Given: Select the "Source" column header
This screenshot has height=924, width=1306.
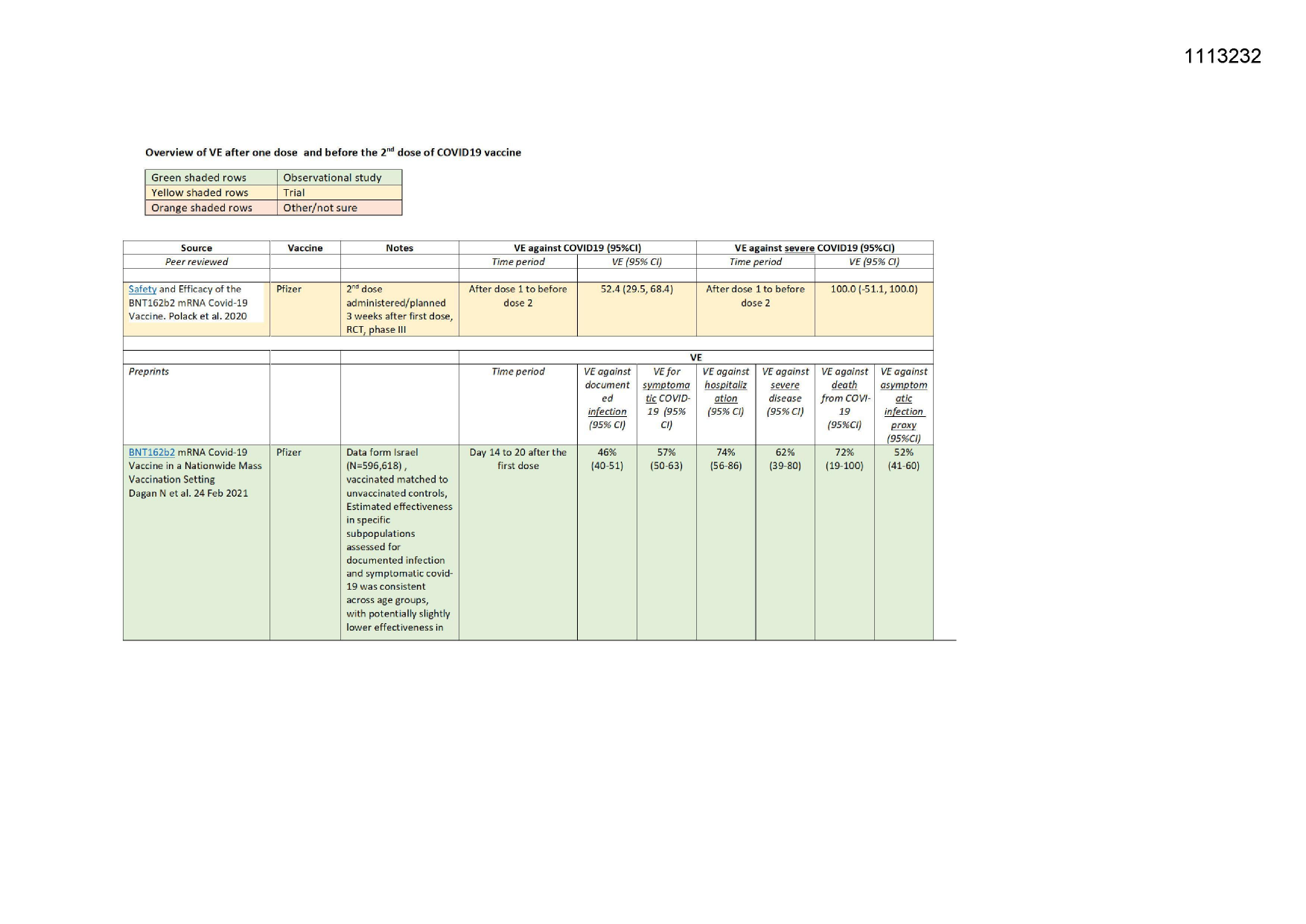Looking at the screenshot, I should (197, 248).
